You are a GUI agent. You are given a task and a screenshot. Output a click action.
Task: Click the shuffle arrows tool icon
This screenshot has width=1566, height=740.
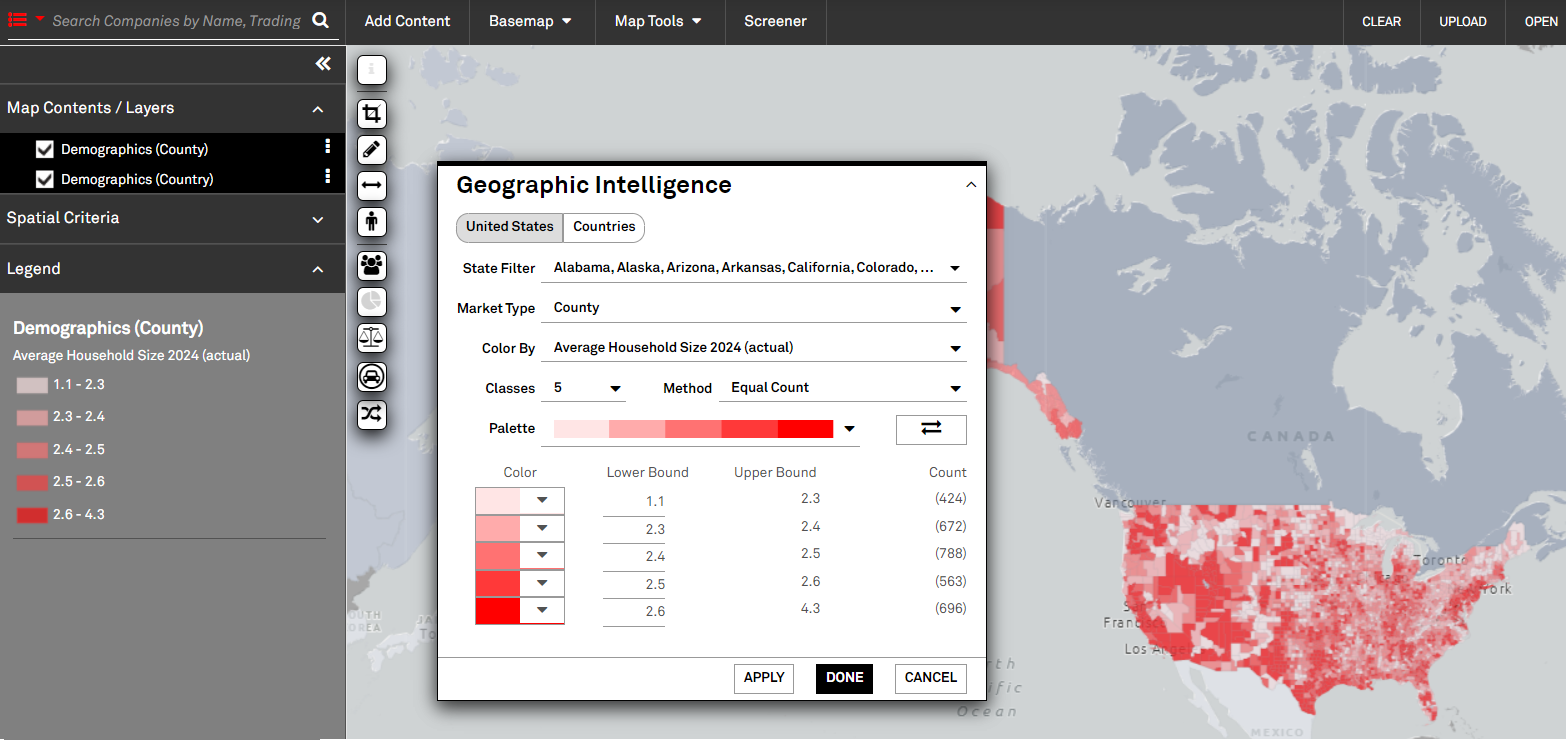pos(372,414)
